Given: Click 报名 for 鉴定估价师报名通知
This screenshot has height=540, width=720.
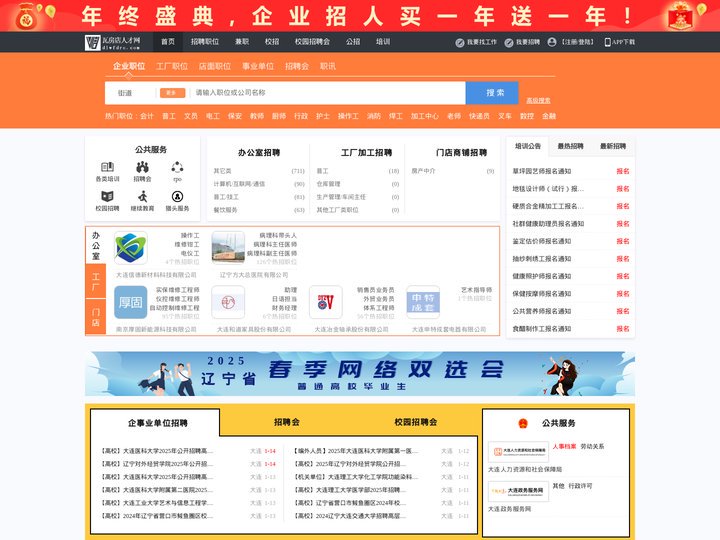Looking at the screenshot, I should coord(623,241).
